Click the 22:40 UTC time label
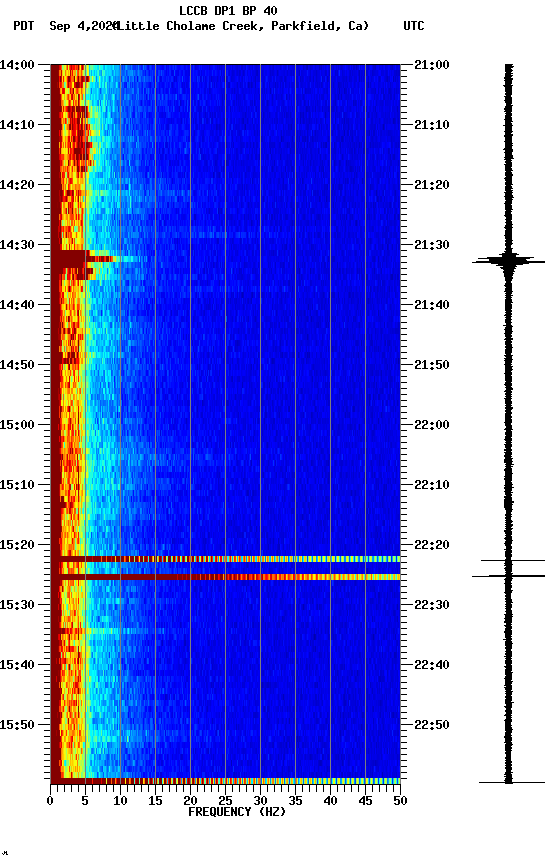 pyautogui.click(x=432, y=665)
